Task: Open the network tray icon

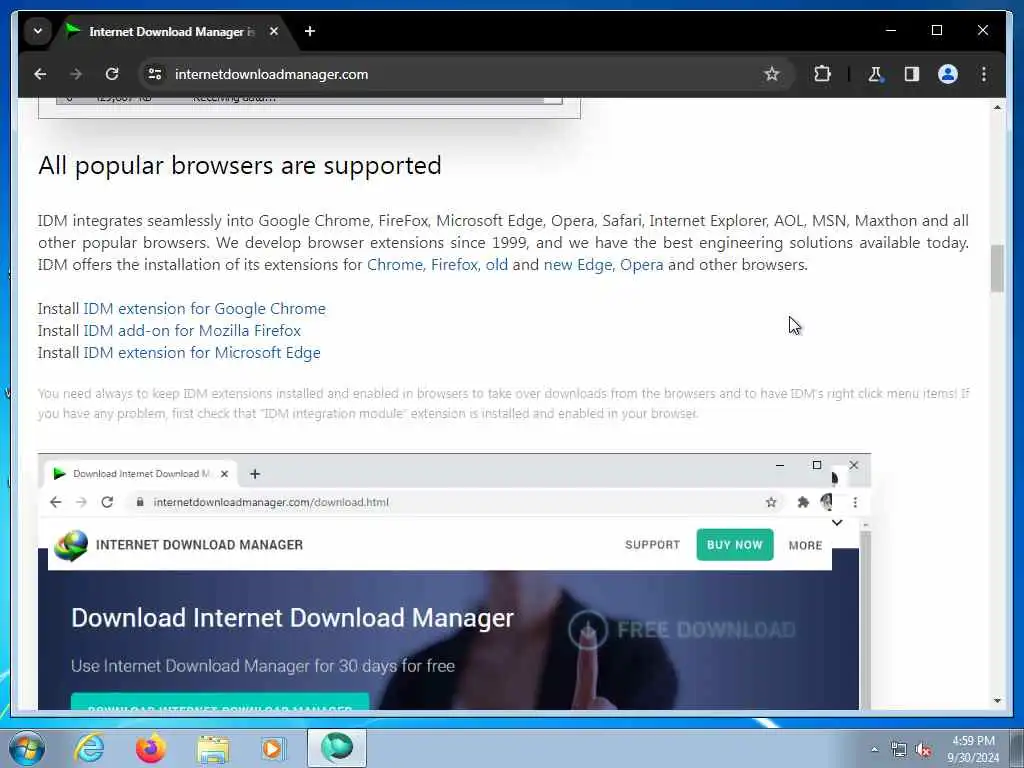Action: point(899,750)
